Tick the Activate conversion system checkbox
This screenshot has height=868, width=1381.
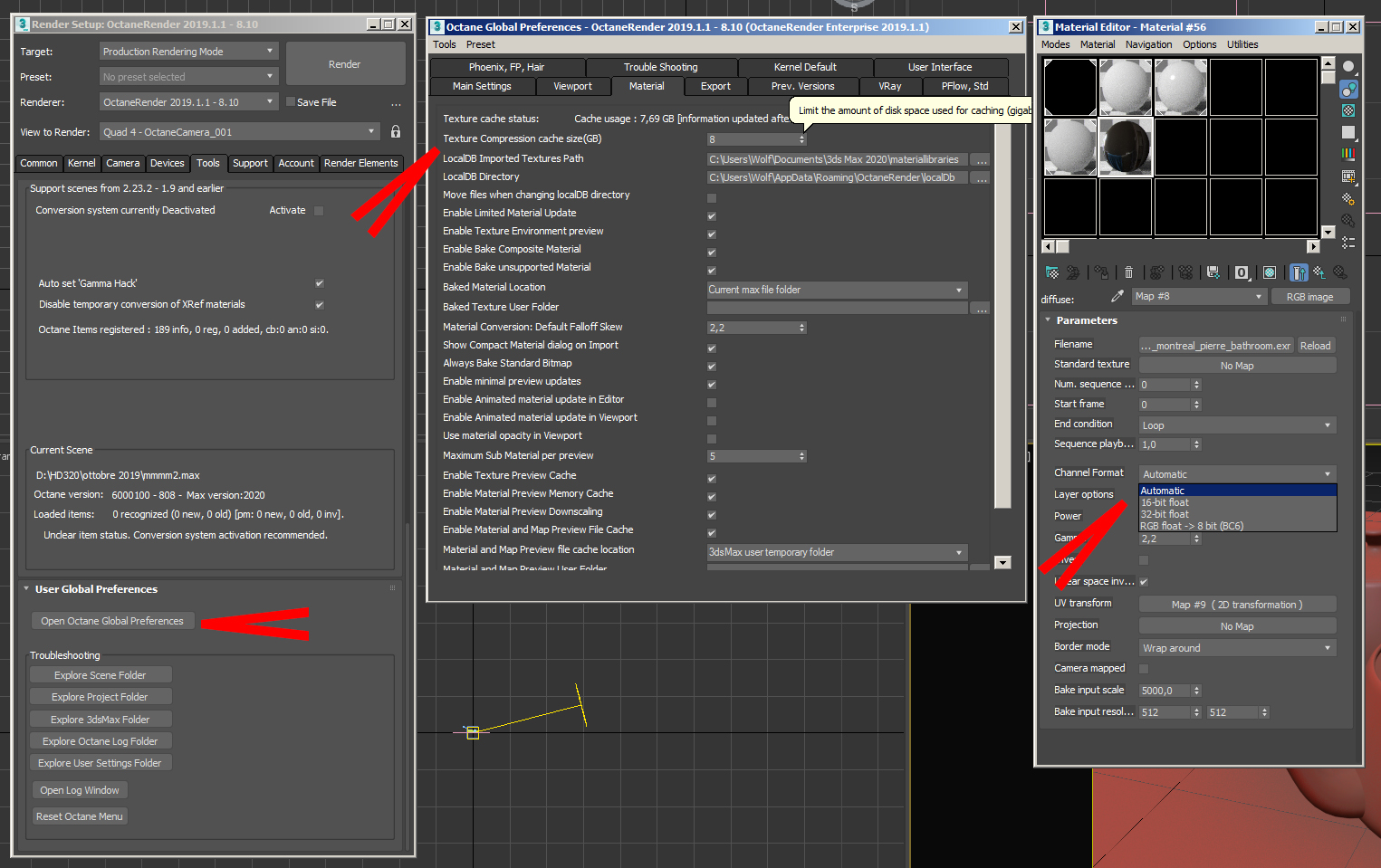319,211
